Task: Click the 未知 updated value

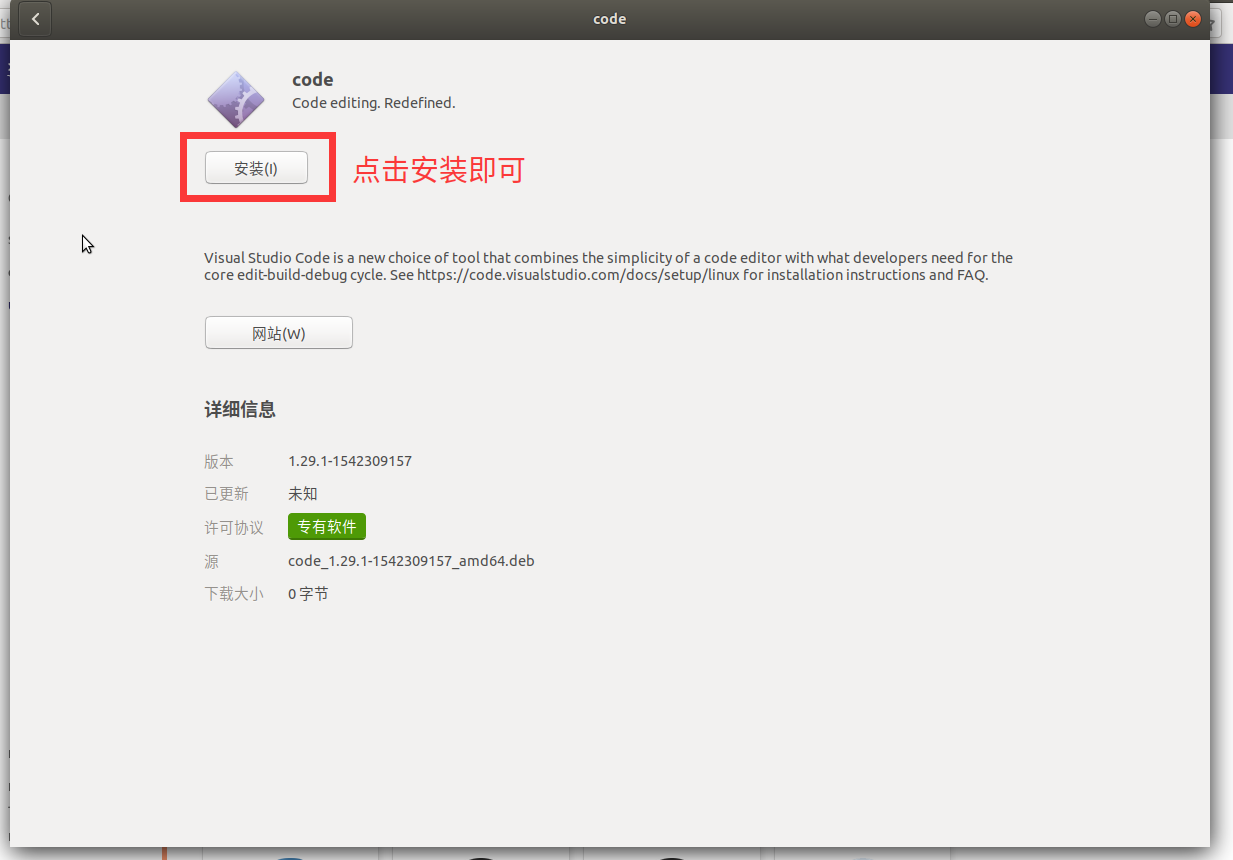Action: [x=303, y=494]
